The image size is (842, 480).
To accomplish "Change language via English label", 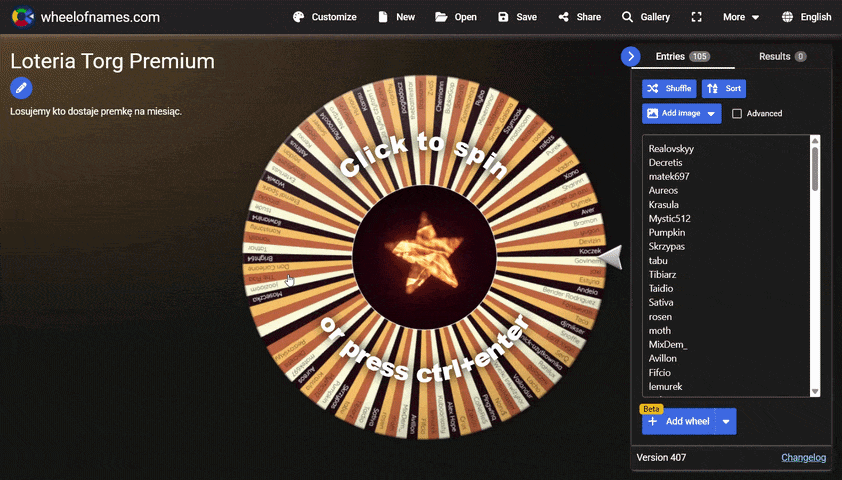I will click(816, 17).
